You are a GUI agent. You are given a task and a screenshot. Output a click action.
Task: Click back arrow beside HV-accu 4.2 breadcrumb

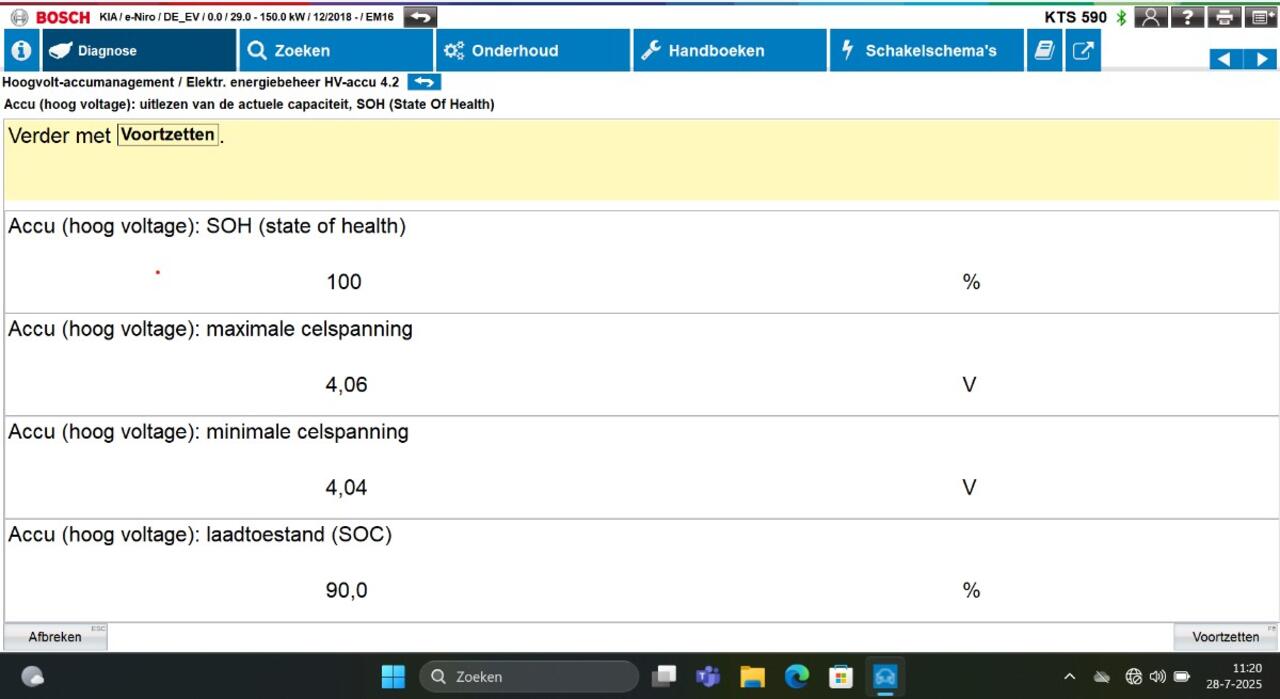424,82
